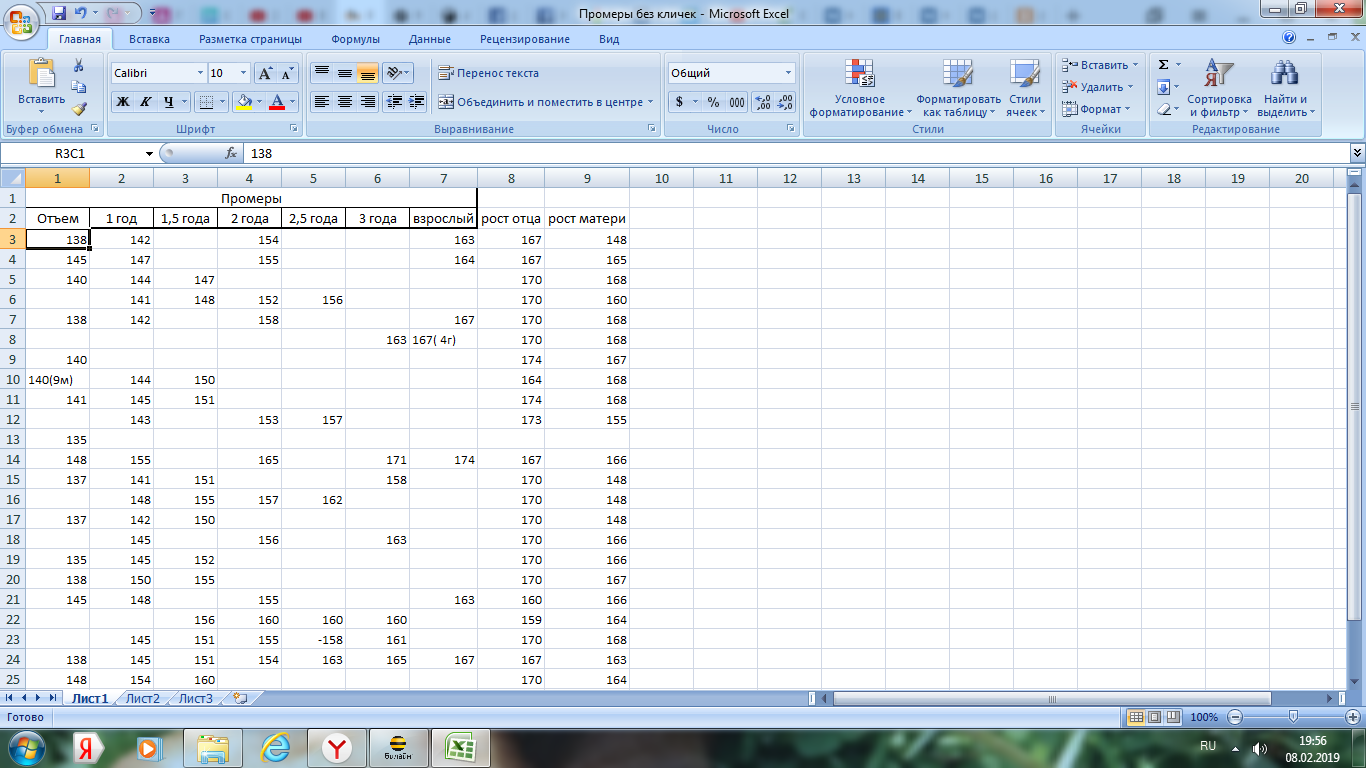Toggle bold Ж formatting
This screenshot has width=1366, height=768.
pyautogui.click(x=122, y=102)
